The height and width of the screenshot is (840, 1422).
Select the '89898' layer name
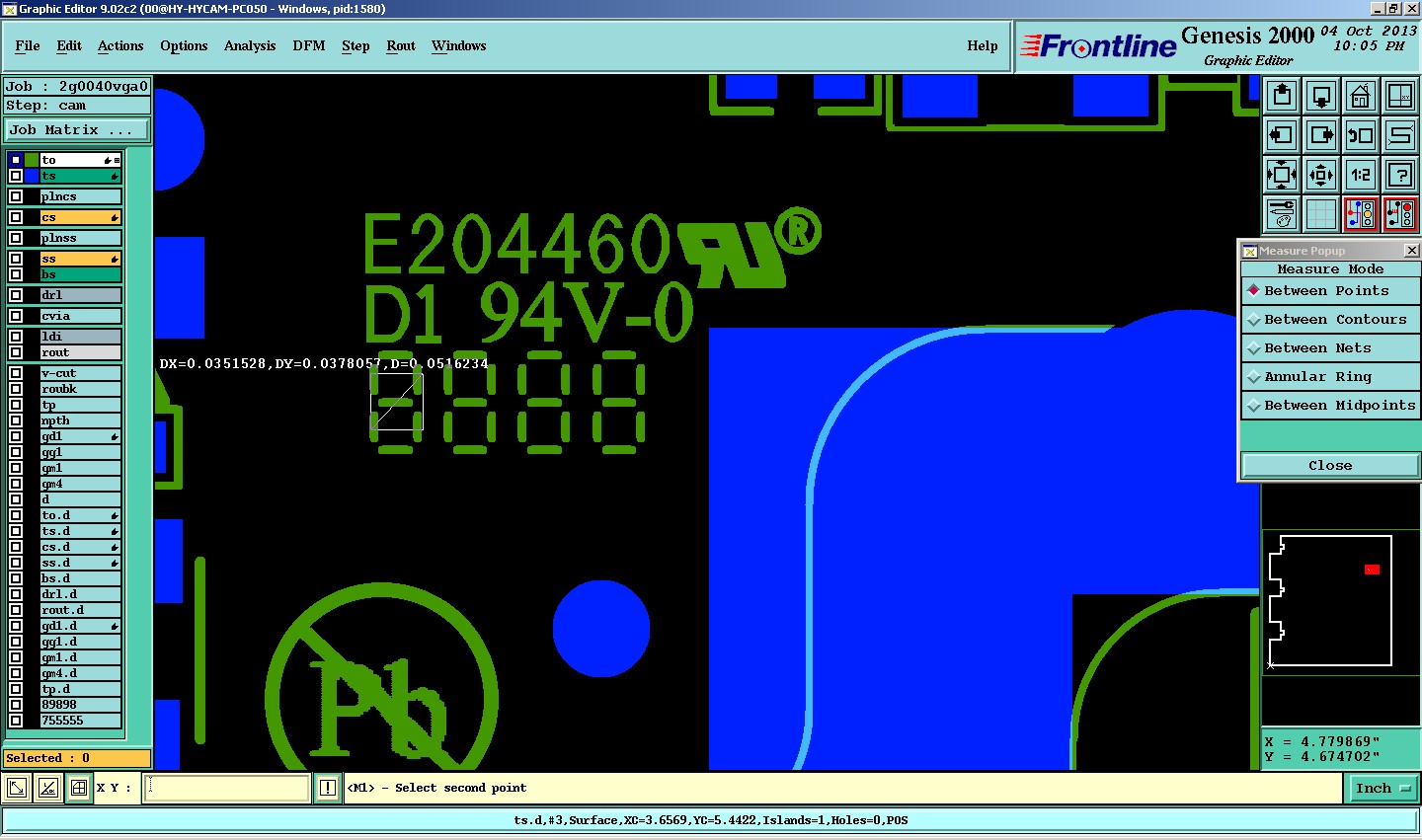[x=81, y=705]
